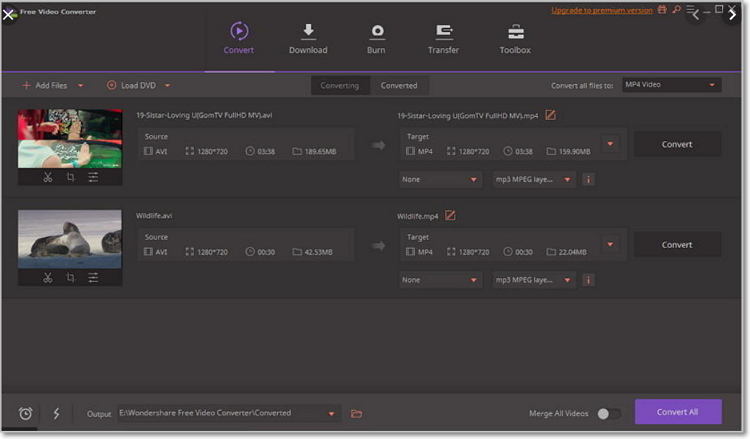Screen dimensions: 750x439
Task: Expand the MP4 Video format dropdown
Action: tap(670, 85)
